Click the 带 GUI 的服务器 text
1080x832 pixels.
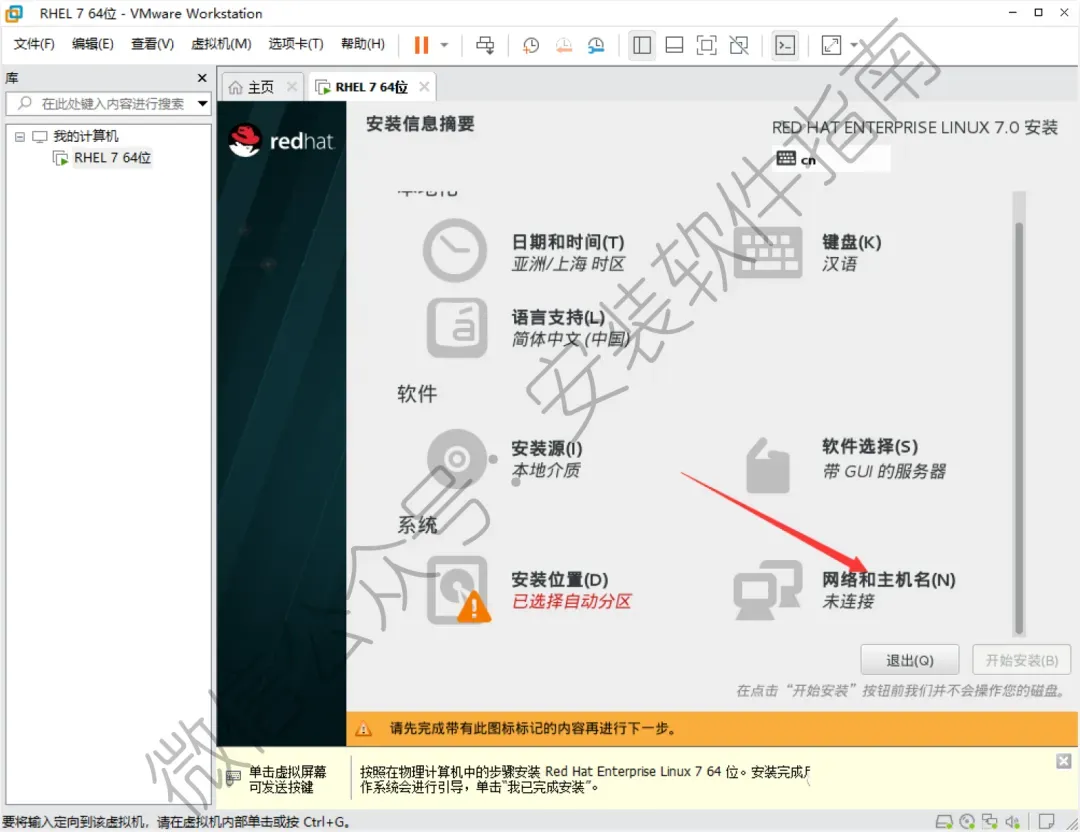click(x=884, y=472)
